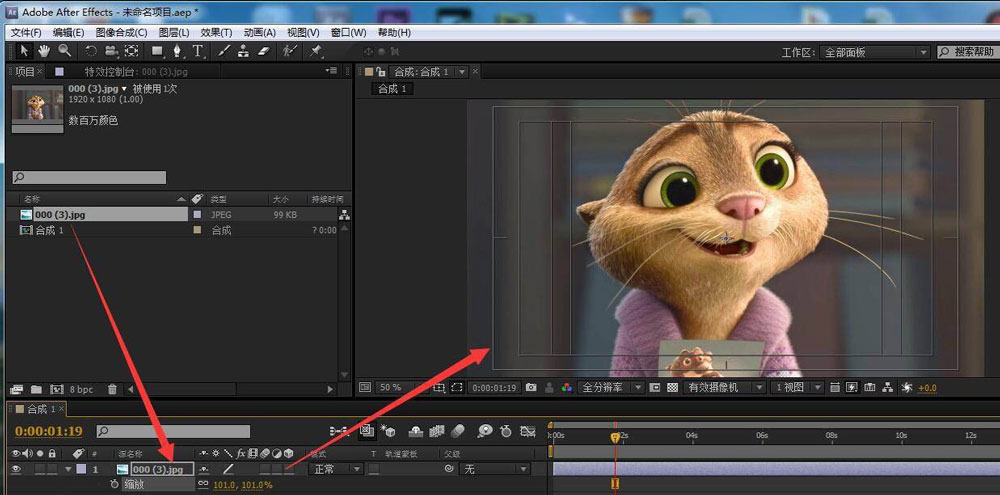
Task: Select the Clone Stamp tool
Action: tap(244, 51)
